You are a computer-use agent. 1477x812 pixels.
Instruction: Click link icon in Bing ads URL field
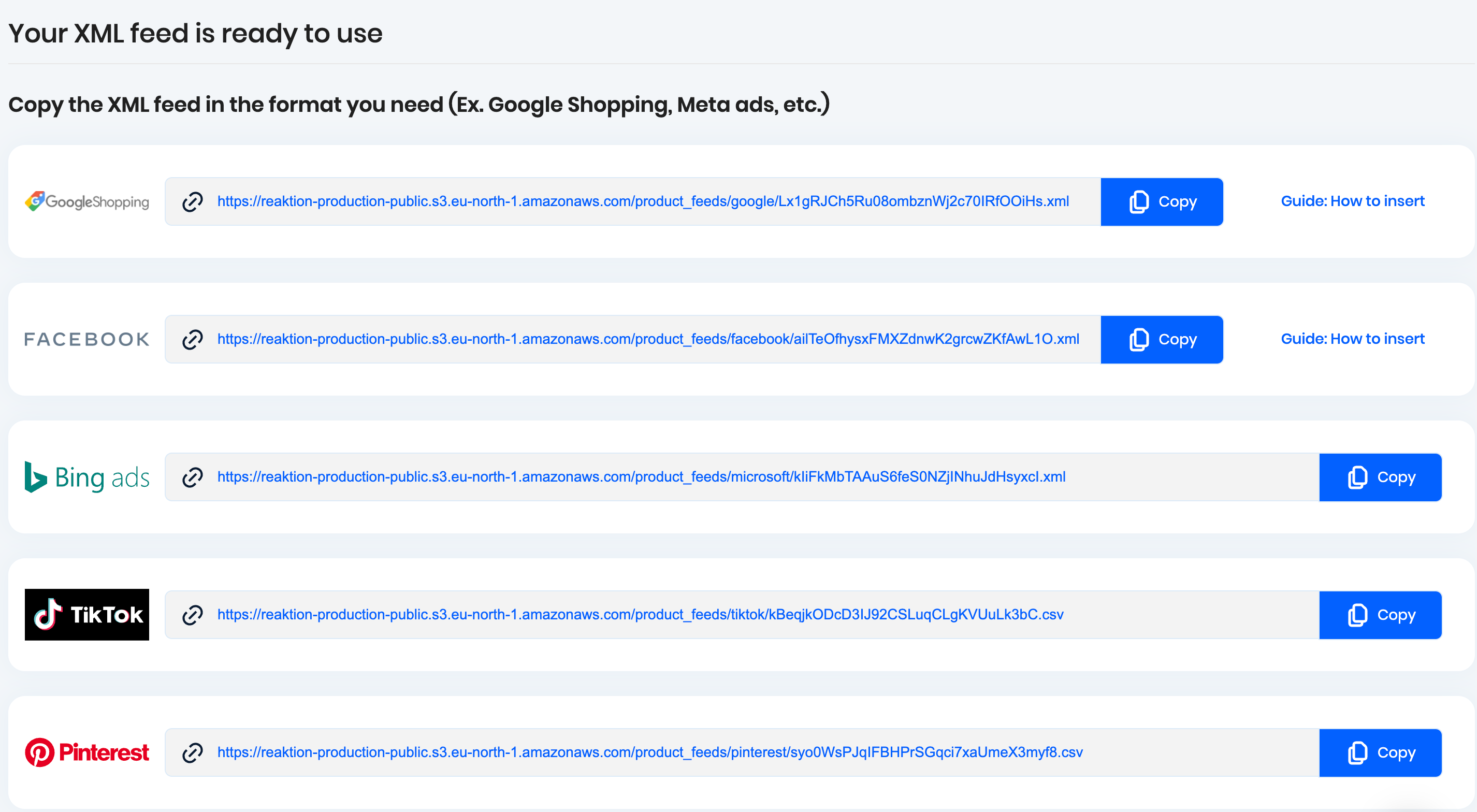click(193, 477)
